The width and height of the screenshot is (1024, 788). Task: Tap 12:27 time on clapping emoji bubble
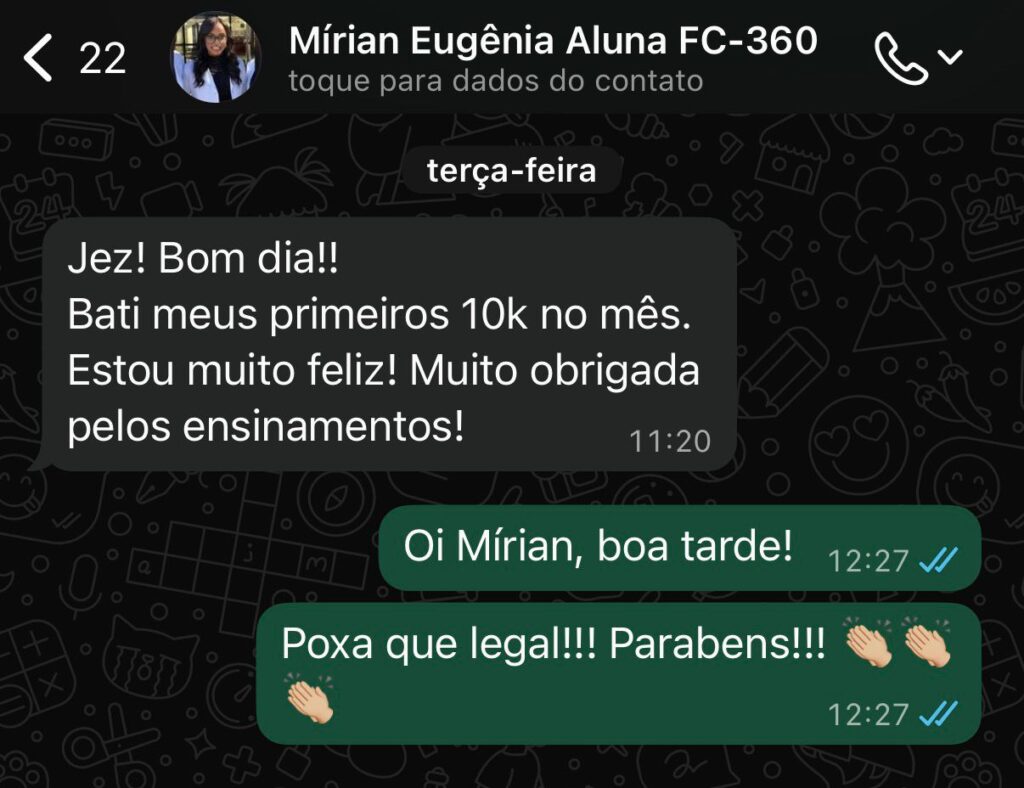click(868, 714)
